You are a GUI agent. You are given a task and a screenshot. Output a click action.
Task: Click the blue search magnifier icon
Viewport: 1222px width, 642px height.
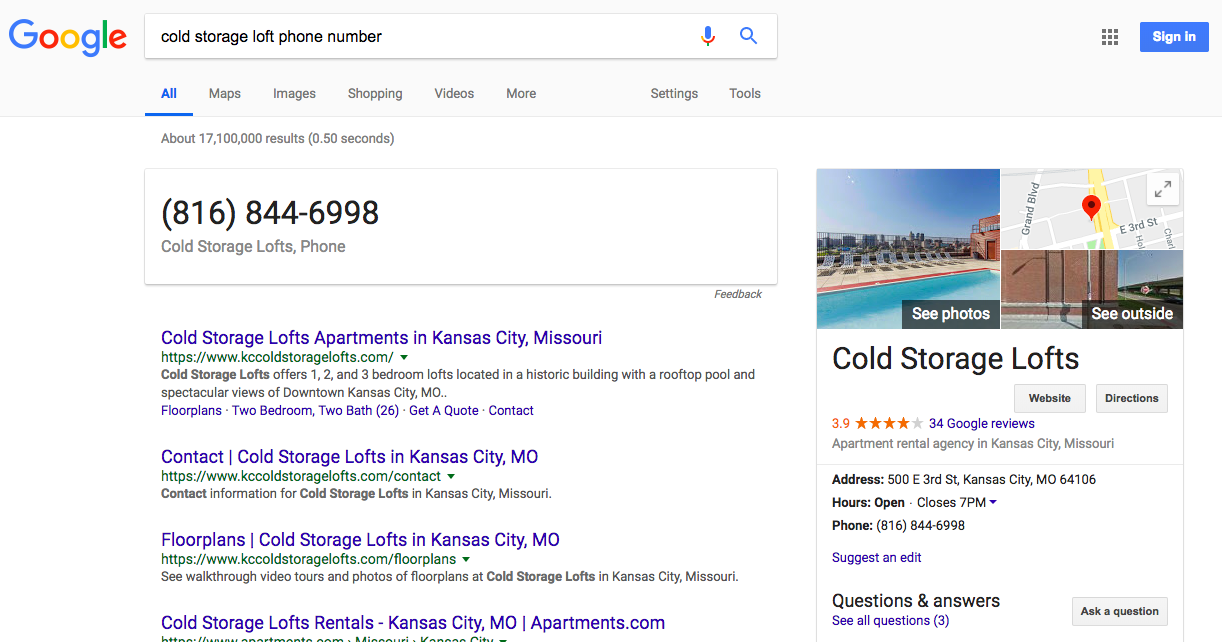coord(748,36)
